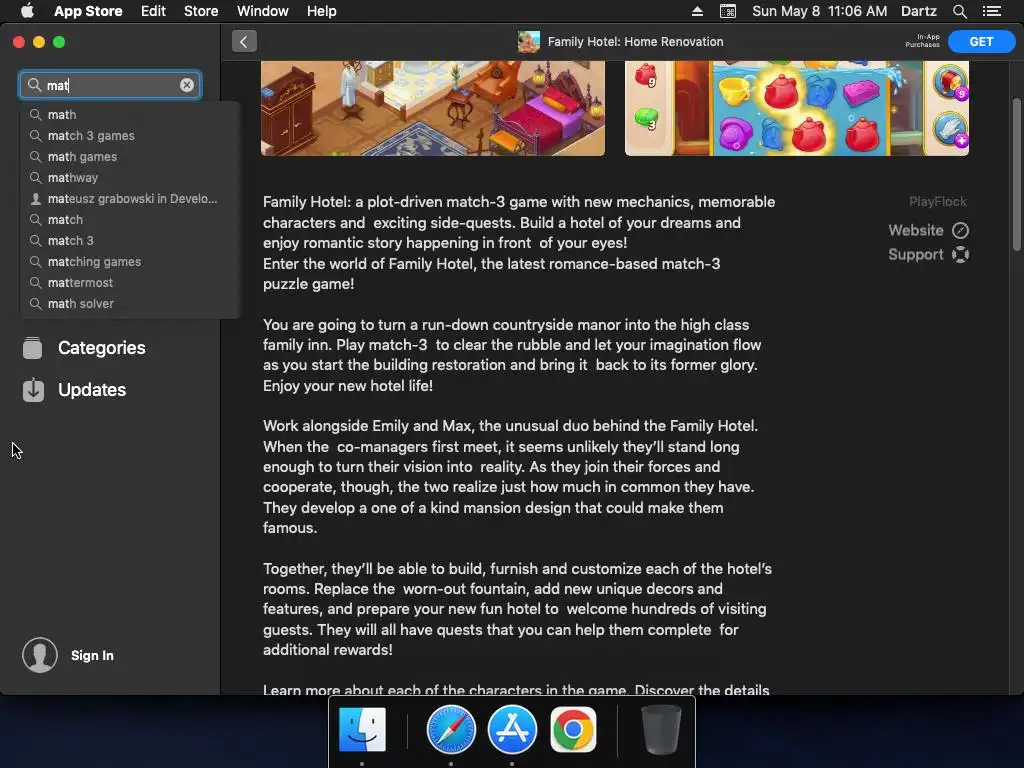The height and width of the screenshot is (768, 1024).
Task: Click inside the search input field
Action: tap(110, 85)
